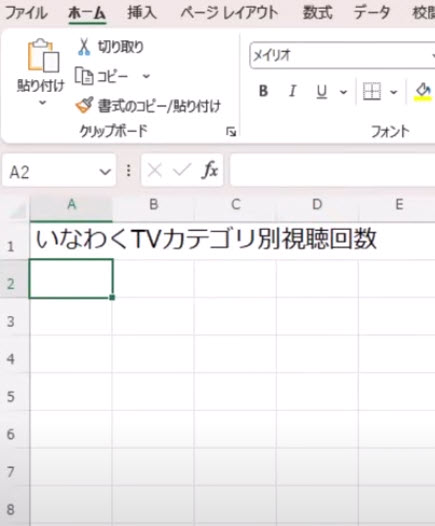This screenshot has width=435, height=526.
Task: Click the scissors Cut (切り取り) icon
Action: pyautogui.click(x=84, y=47)
